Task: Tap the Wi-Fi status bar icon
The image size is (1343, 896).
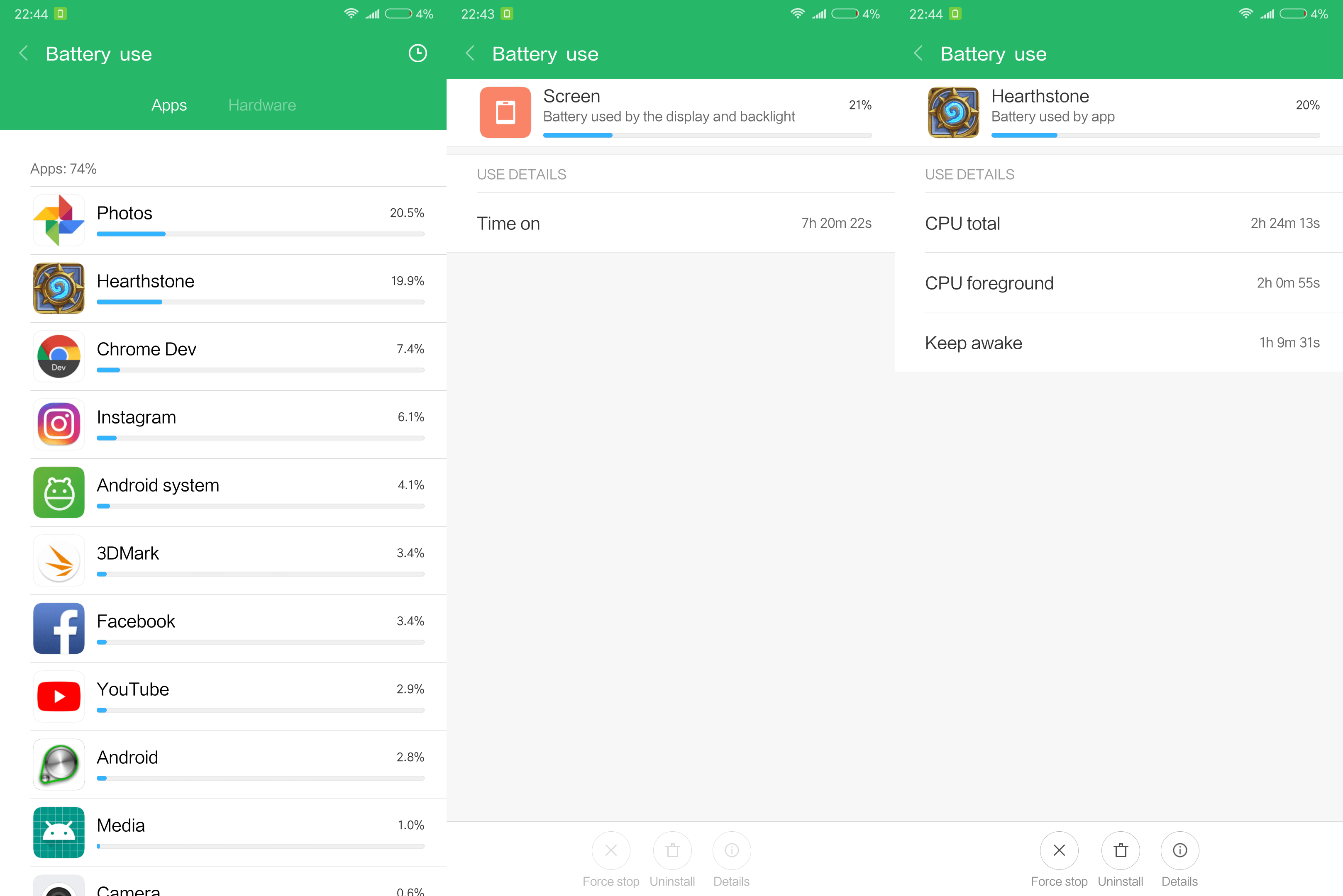Action: point(351,13)
